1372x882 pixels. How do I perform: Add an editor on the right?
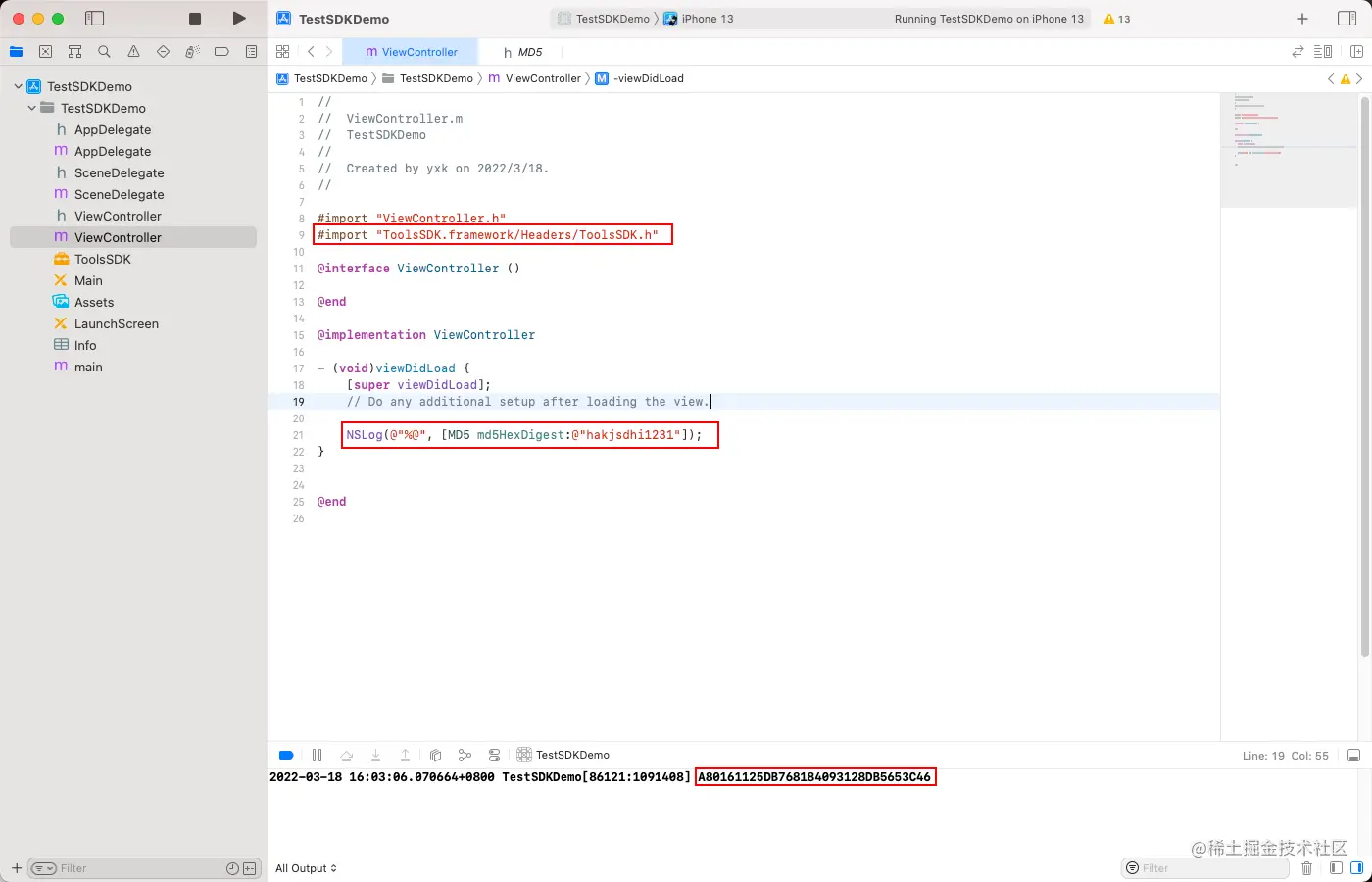tap(1357, 52)
